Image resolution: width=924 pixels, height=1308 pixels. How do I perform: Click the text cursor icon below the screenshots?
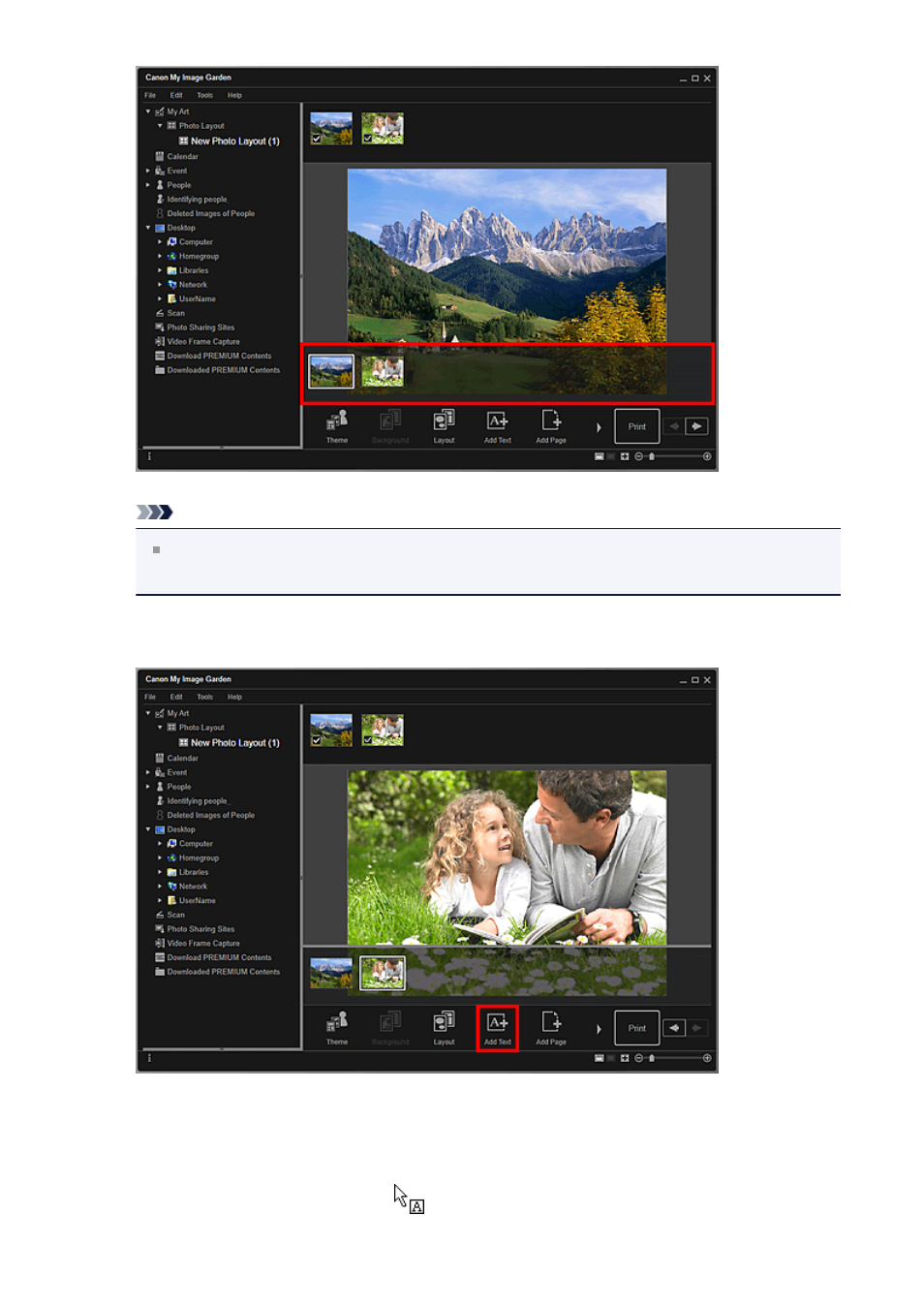click(x=409, y=1199)
